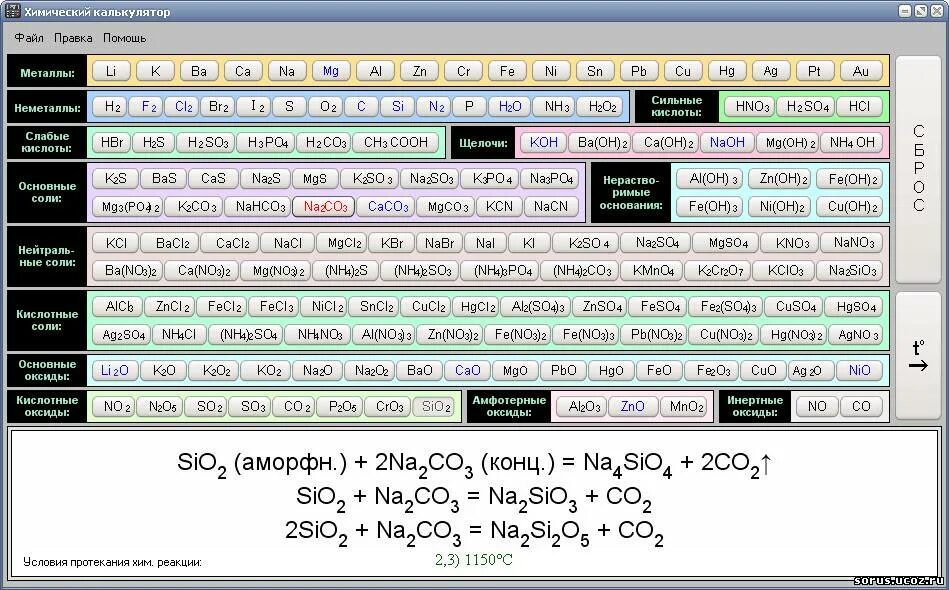The width and height of the screenshot is (949, 590).
Task: Pick the CO inert oxide
Action: click(x=861, y=407)
